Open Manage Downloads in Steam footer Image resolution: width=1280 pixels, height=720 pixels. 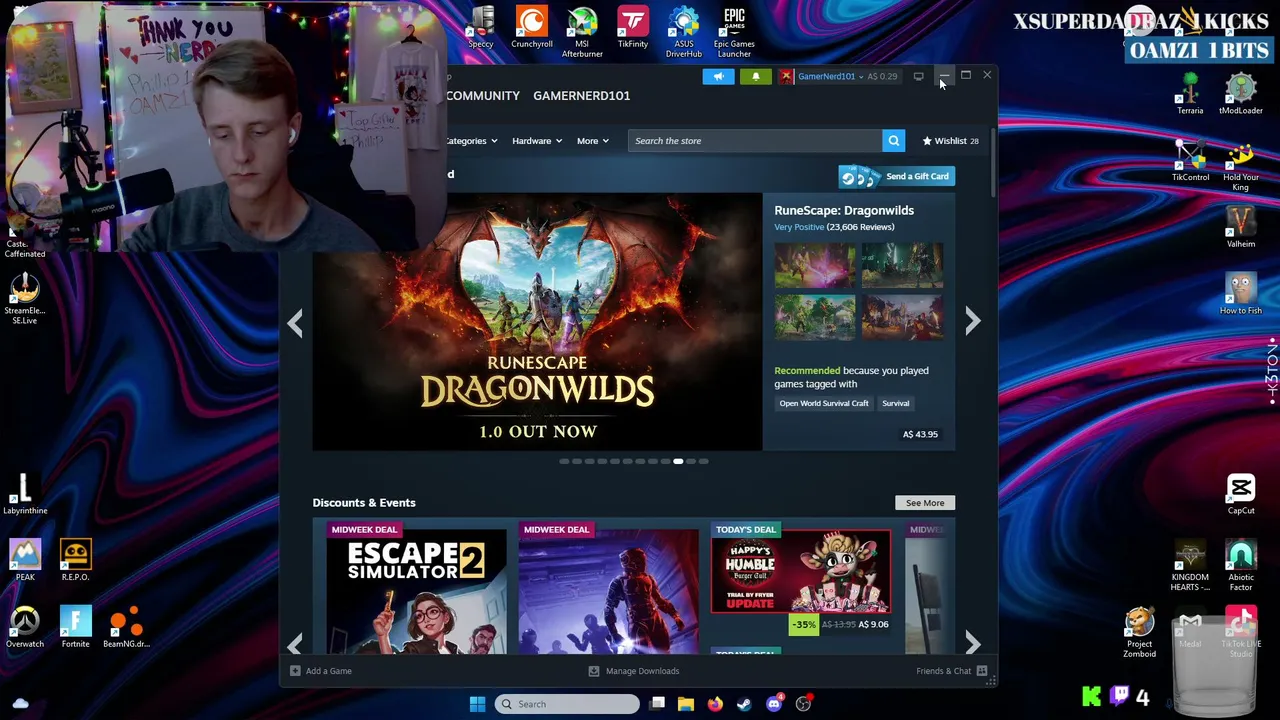[634, 671]
